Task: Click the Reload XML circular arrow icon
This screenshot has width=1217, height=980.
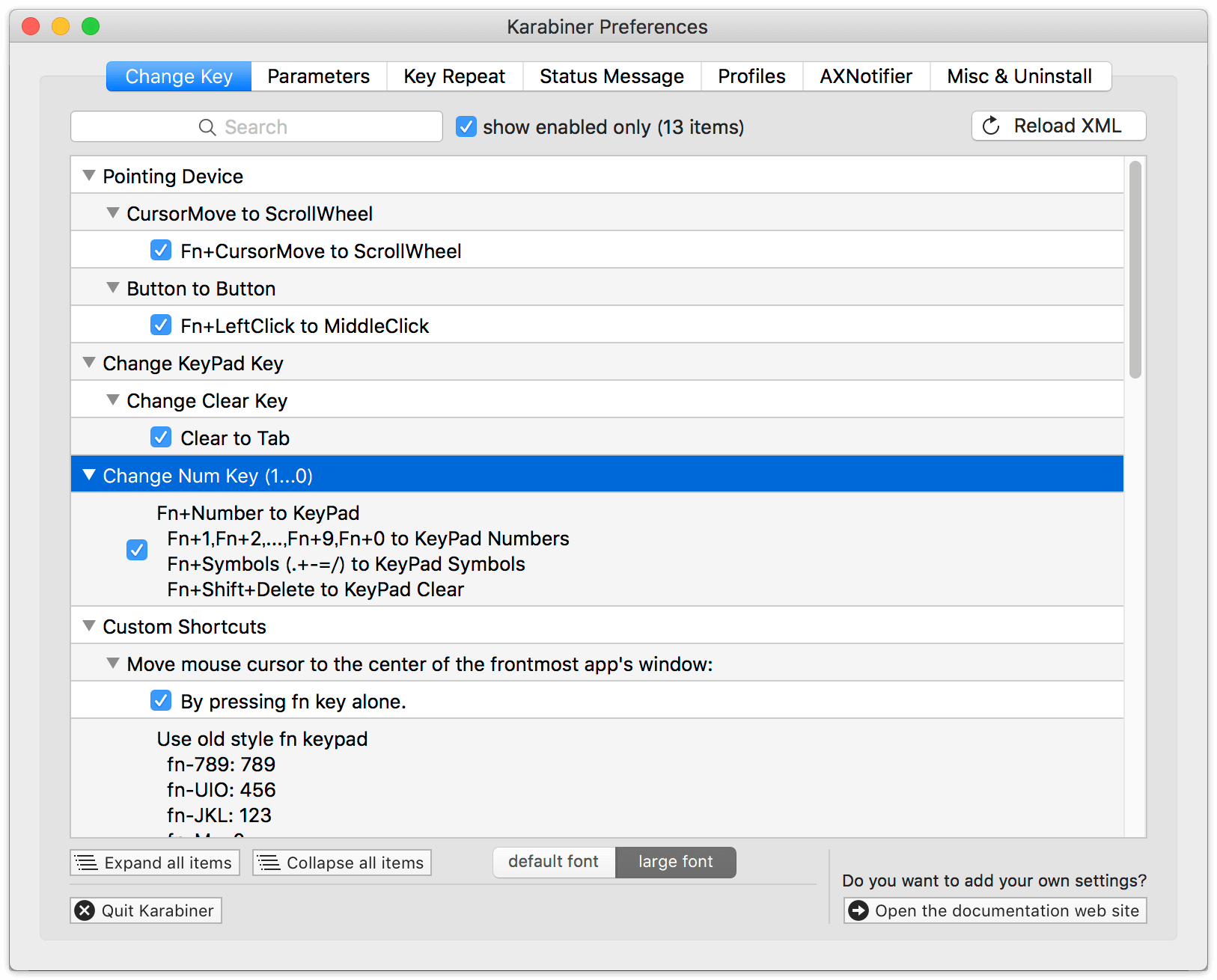Action: [991, 126]
